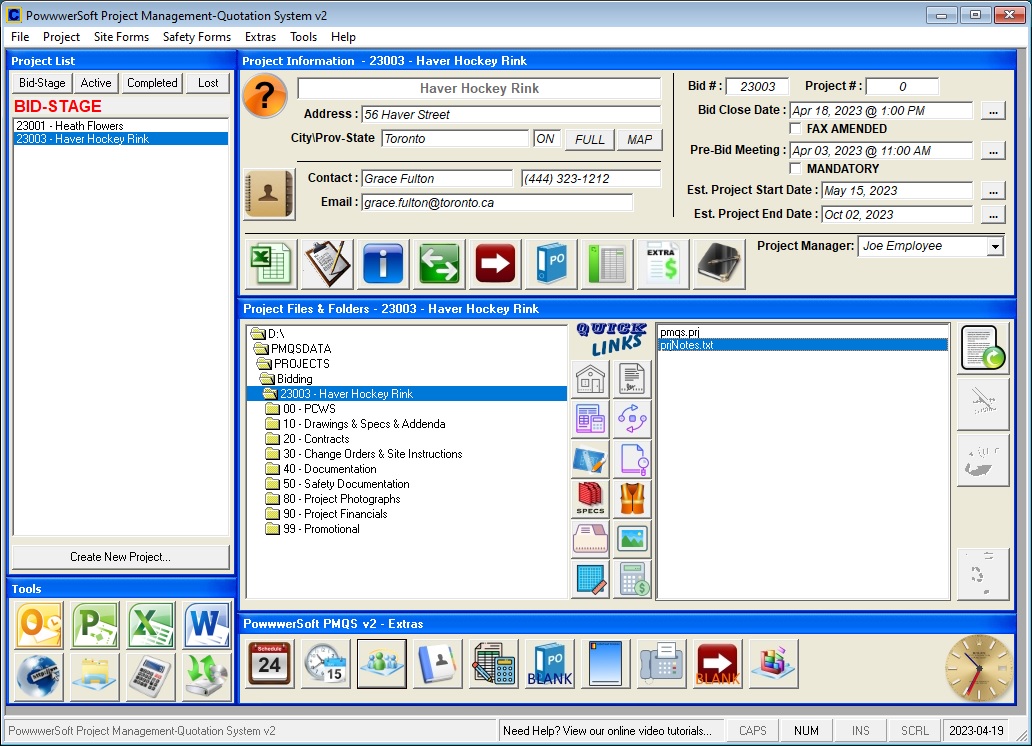
Task: Click the orange question mark icon
Action: [x=266, y=98]
